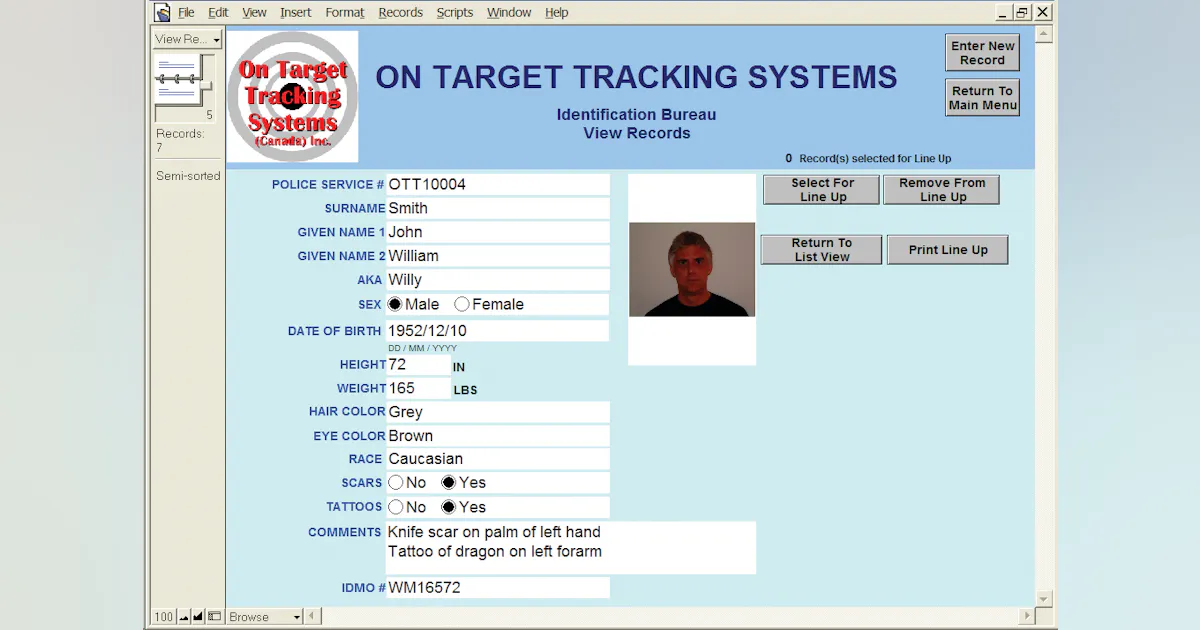Select the Male radio button
This screenshot has width=1200, height=630.
tap(395, 304)
